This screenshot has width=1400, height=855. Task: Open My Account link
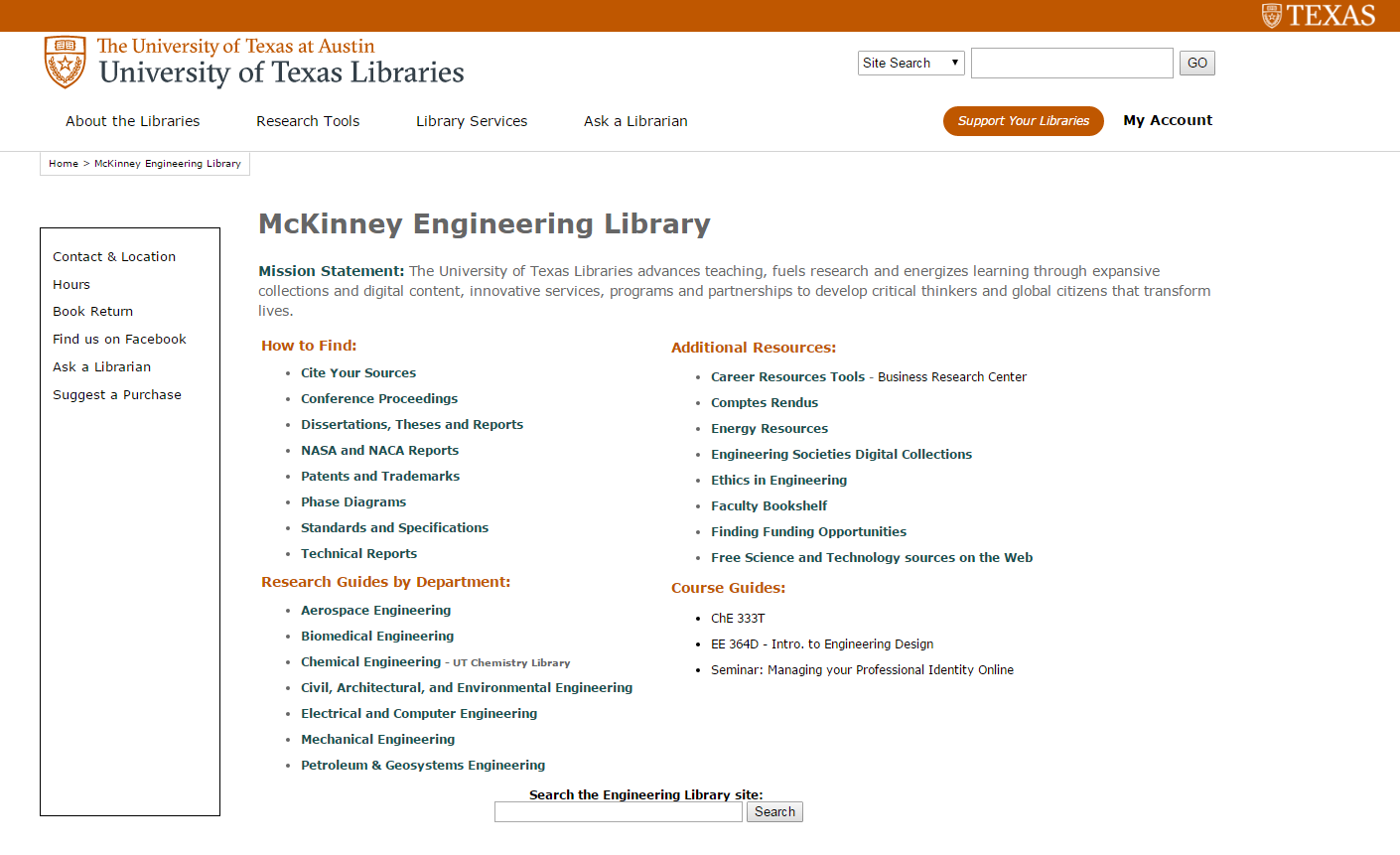[x=1168, y=120]
